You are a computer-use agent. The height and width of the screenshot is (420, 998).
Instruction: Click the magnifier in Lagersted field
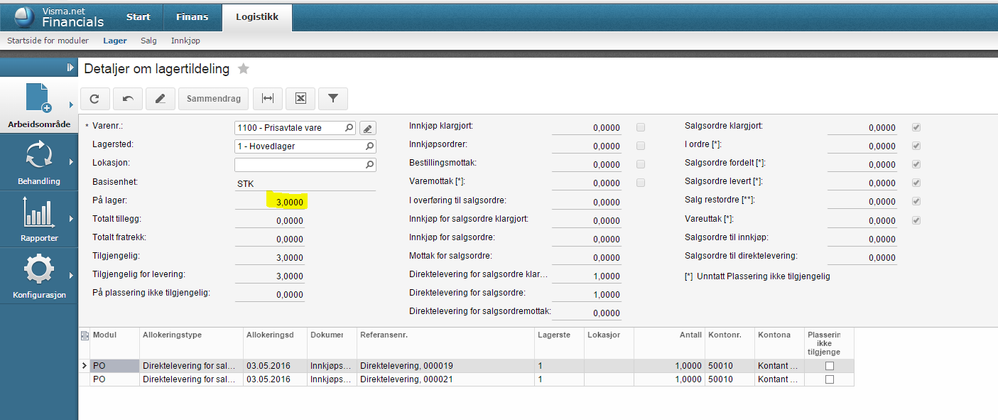[x=369, y=146]
